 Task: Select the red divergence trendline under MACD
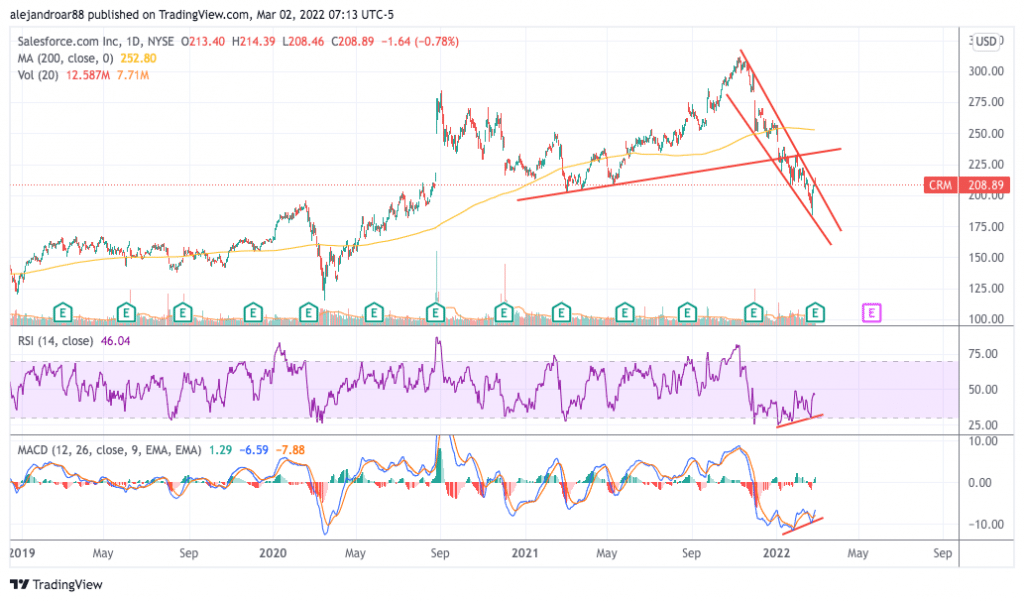click(x=803, y=526)
